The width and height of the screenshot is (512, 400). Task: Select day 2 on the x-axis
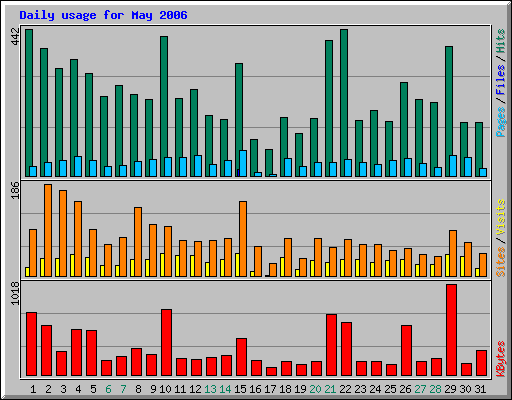[48, 389]
